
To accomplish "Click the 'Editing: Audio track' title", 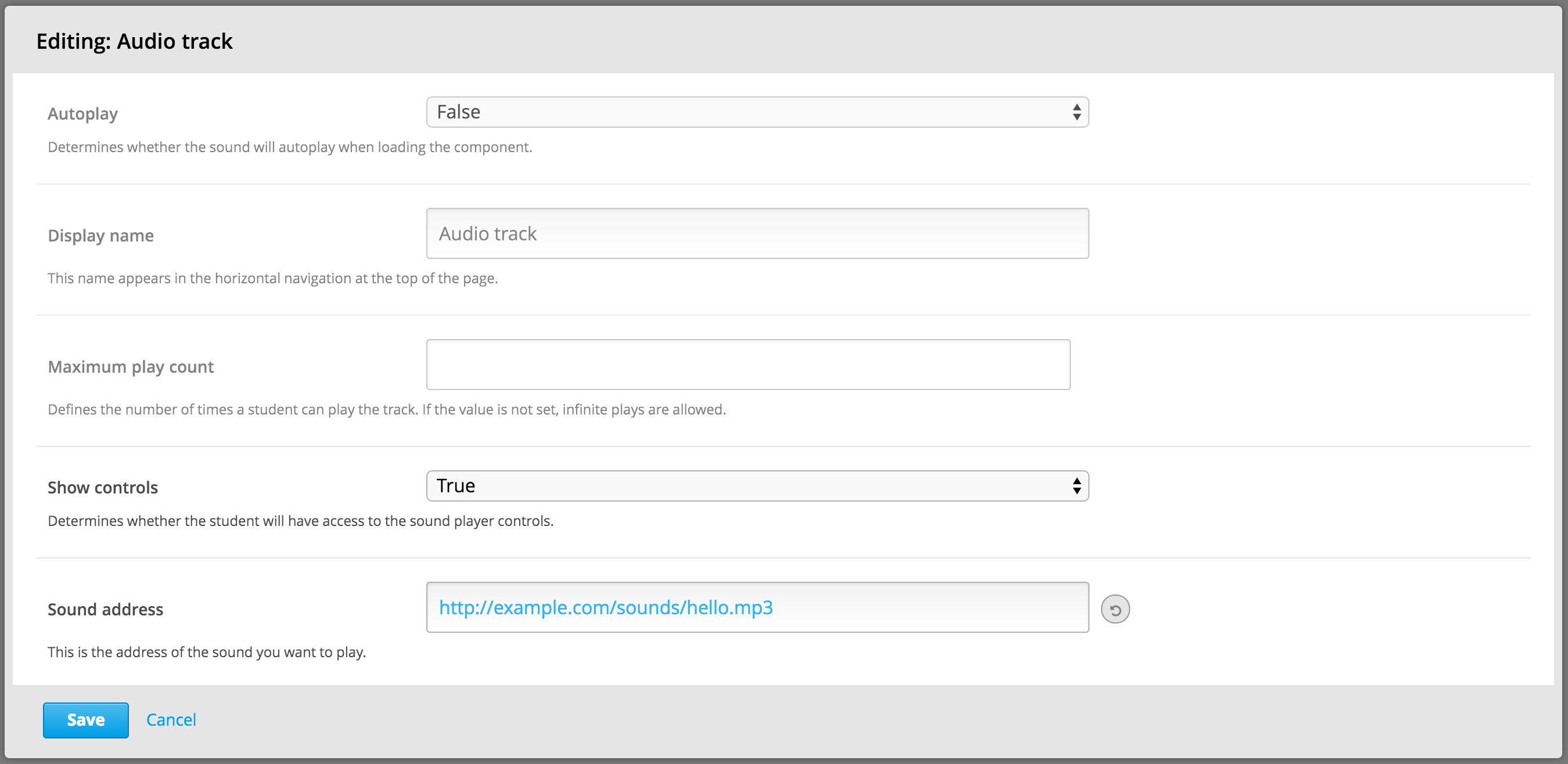I will pyautogui.click(x=134, y=41).
